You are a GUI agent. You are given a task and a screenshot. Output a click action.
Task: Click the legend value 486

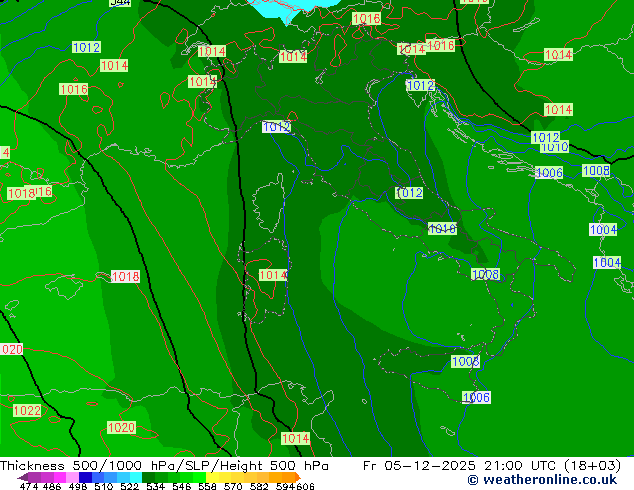pos(52,486)
